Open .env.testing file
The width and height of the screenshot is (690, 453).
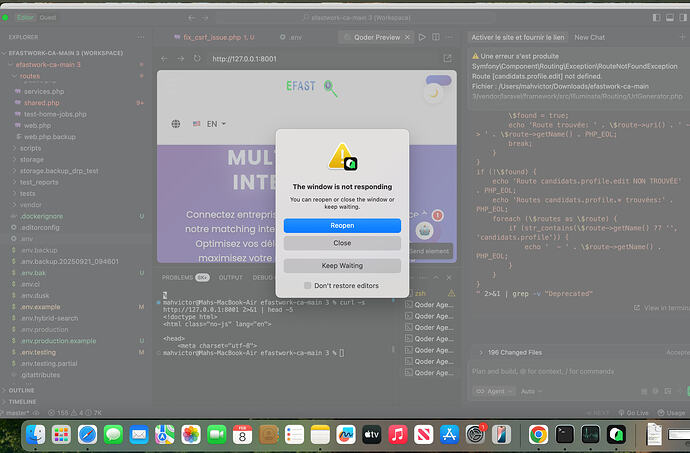38,352
